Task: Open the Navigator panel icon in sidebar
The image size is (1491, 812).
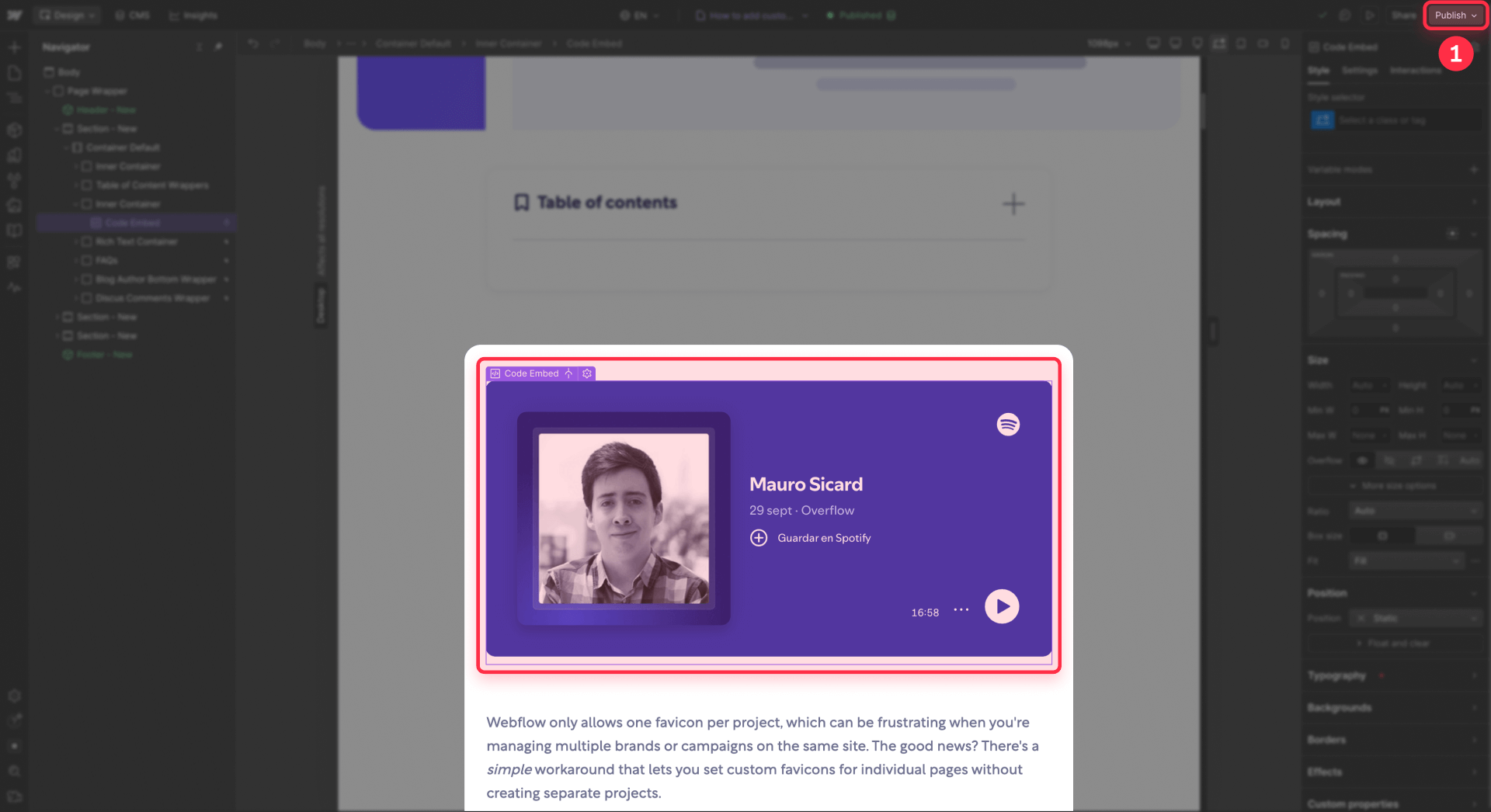Action: point(14,98)
